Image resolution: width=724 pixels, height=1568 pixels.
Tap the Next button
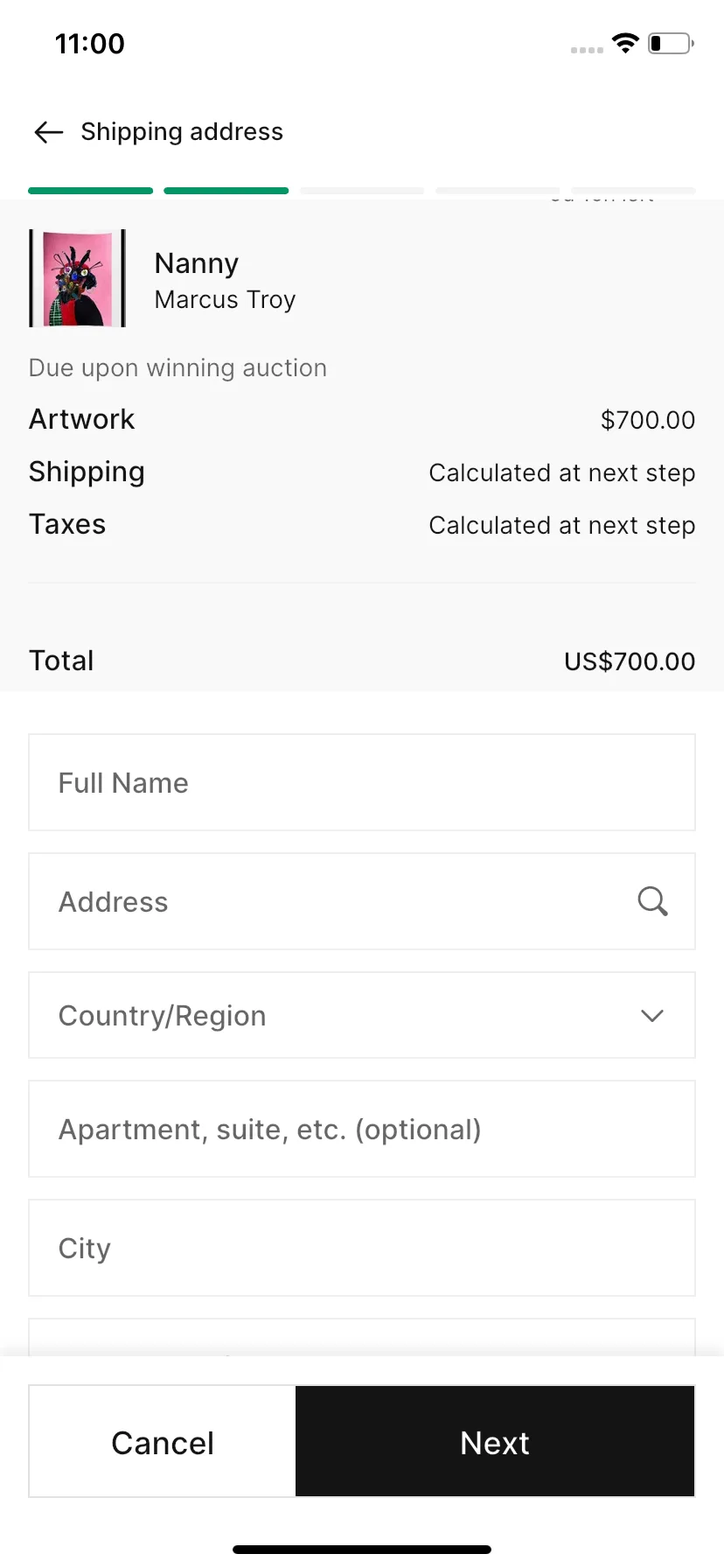point(495,1441)
